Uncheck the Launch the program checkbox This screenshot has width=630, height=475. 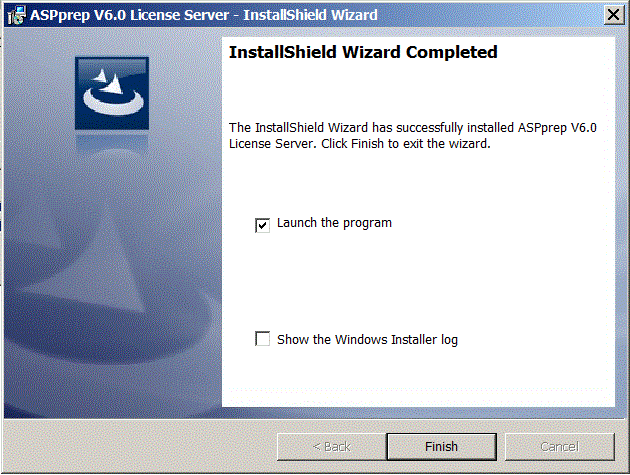tap(262, 225)
